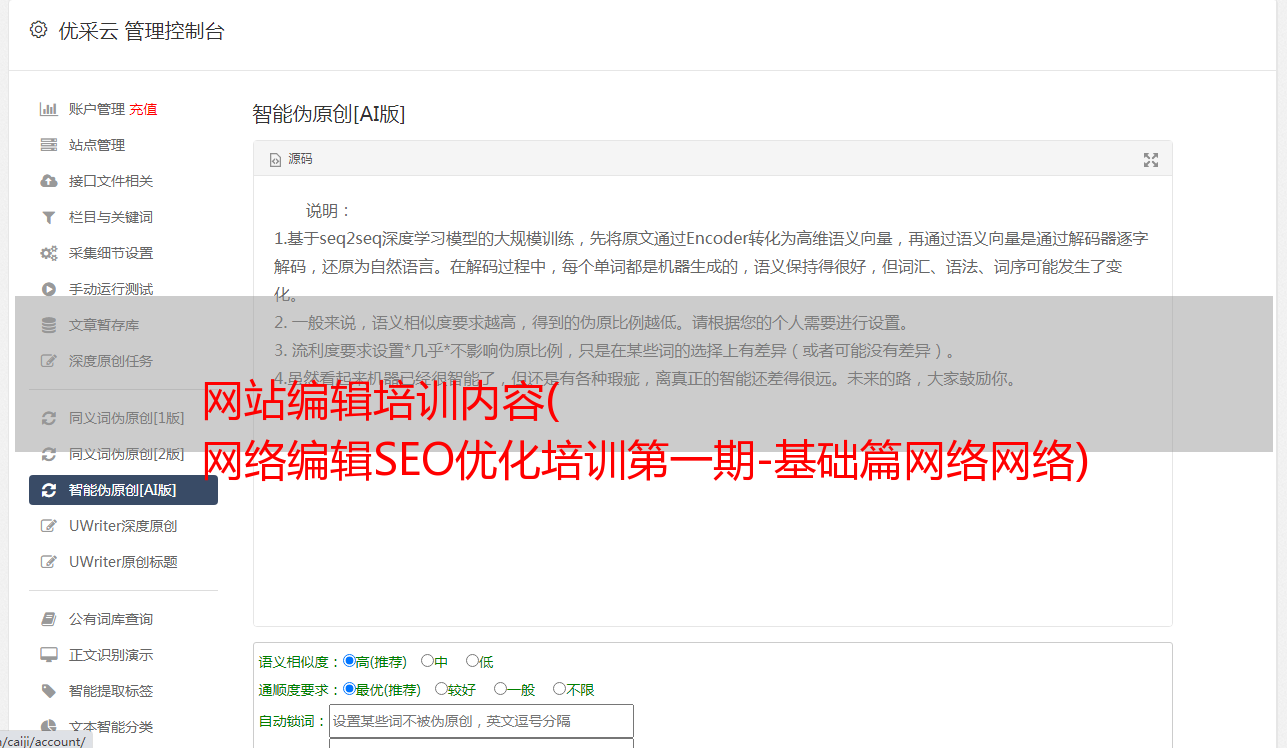Viewport: 1287px width, 748px height.
Task: Click the gear icon beside 优采云 管理控制台
Action: click(x=38, y=30)
